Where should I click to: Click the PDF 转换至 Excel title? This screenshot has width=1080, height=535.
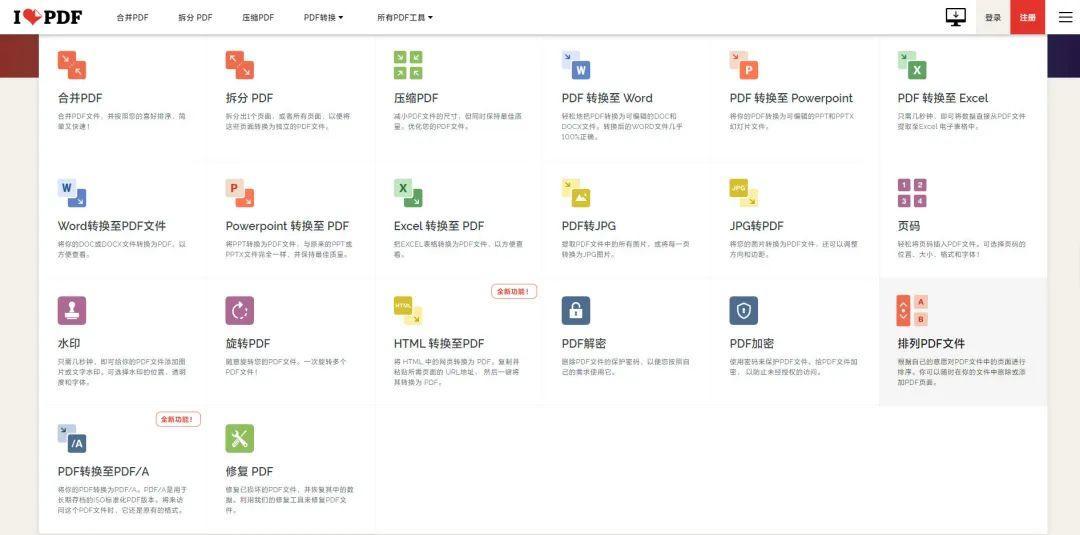[943, 98]
